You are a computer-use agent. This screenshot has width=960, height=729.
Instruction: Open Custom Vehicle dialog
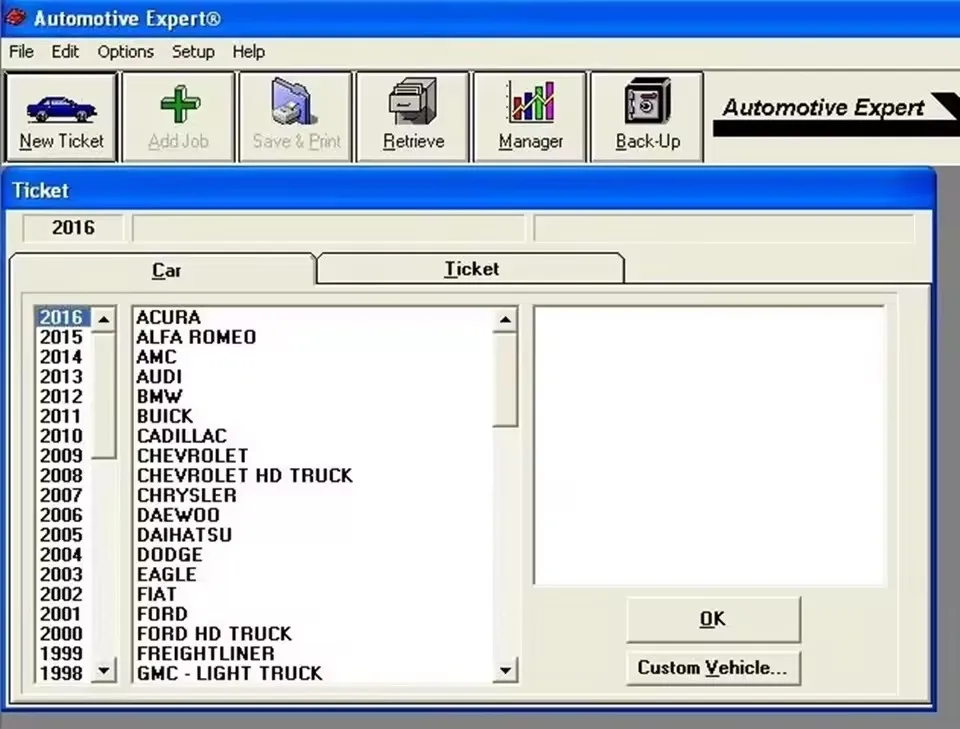(712, 667)
